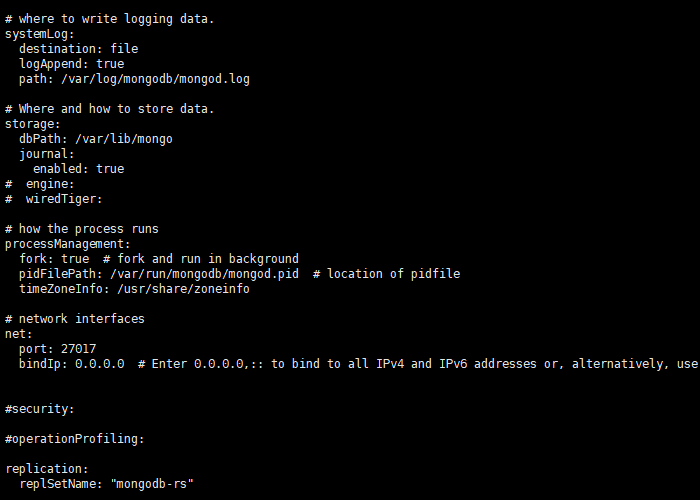700x500 pixels.
Task: Click the journal: key line
Action: (47, 154)
